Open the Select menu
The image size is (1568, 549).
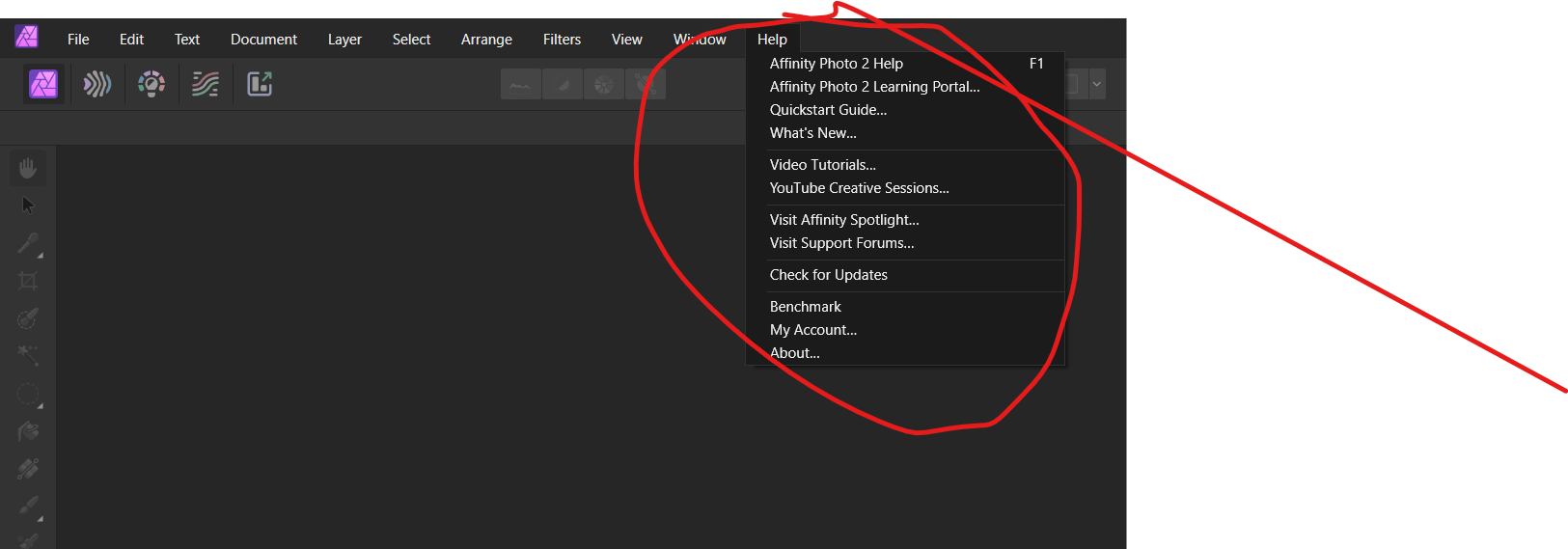(x=411, y=40)
